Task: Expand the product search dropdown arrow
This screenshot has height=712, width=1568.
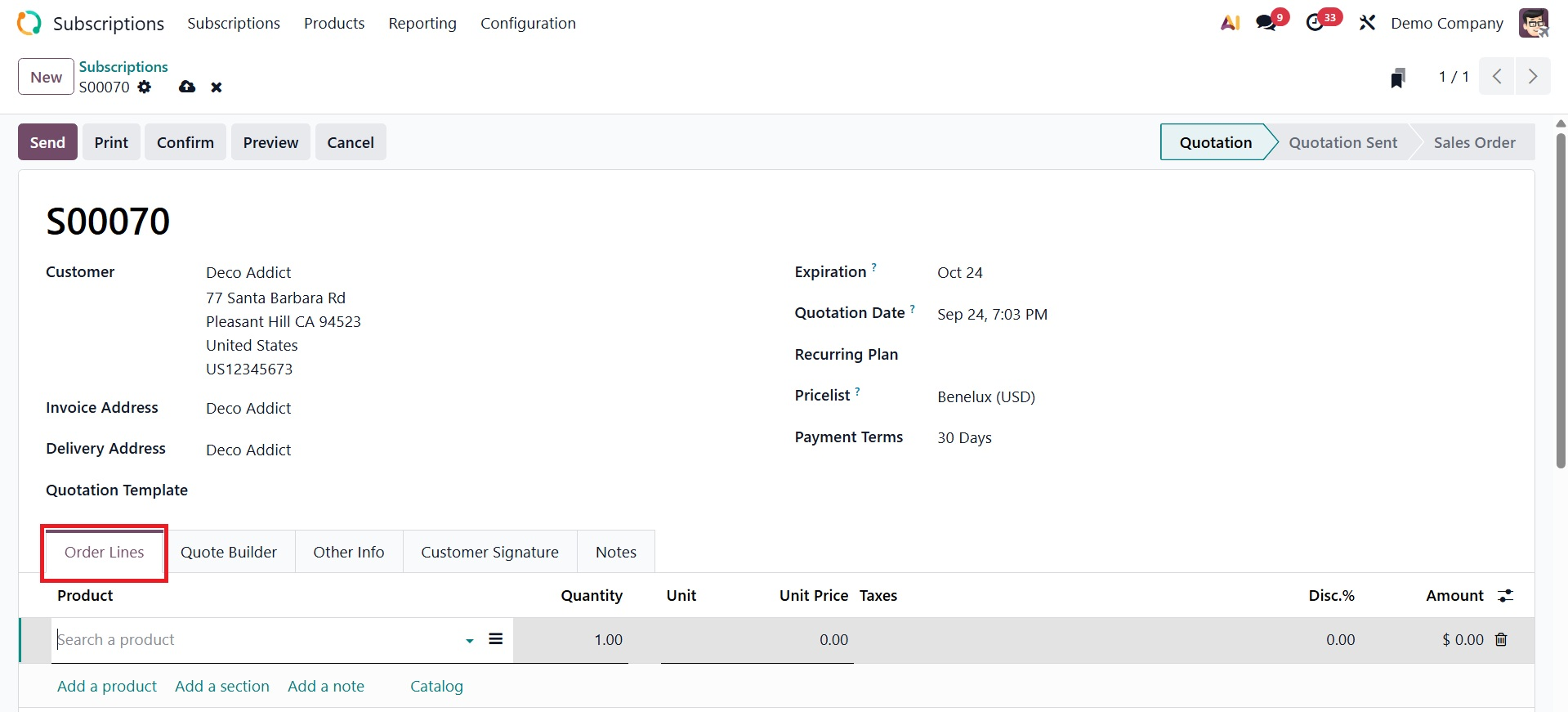Action: coord(470,641)
